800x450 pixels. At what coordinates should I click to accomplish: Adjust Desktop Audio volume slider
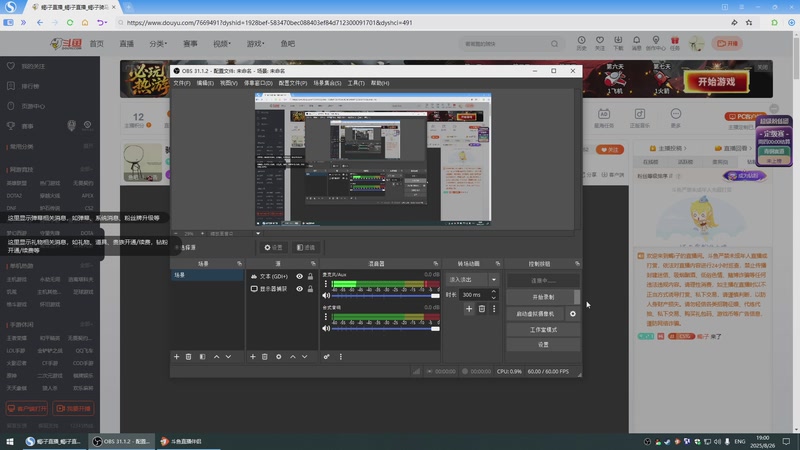click(386, 329)
